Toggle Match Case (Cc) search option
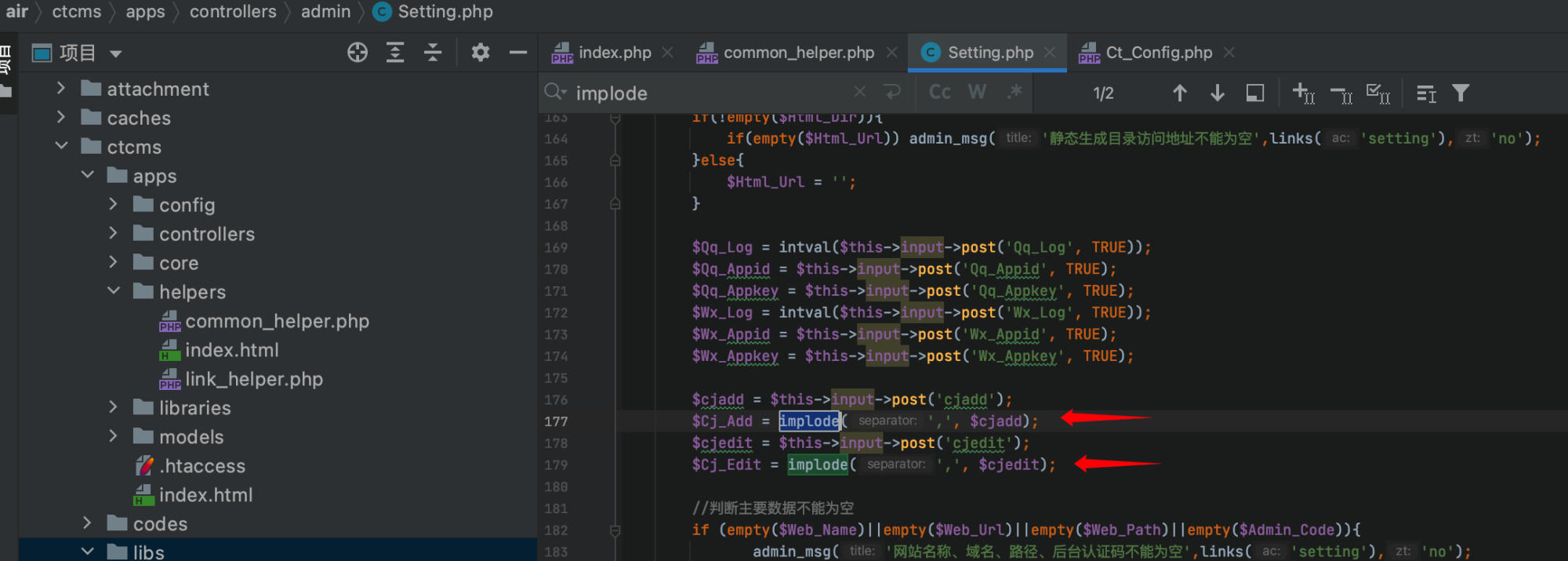Screen dimensions: 1568x561 point(939,93)
